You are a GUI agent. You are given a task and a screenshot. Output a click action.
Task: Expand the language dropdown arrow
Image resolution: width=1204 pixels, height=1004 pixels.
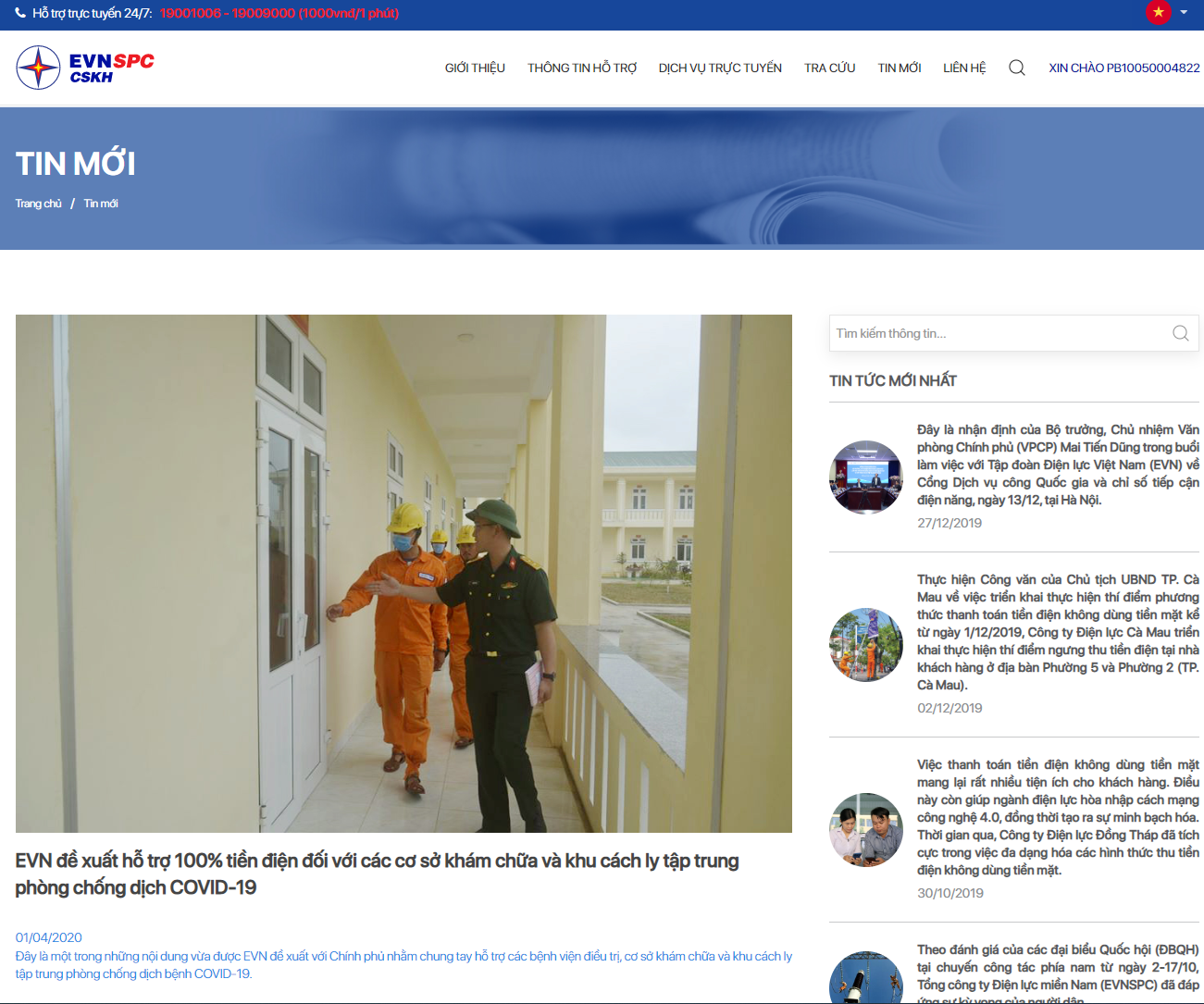tap(1184, 12)
